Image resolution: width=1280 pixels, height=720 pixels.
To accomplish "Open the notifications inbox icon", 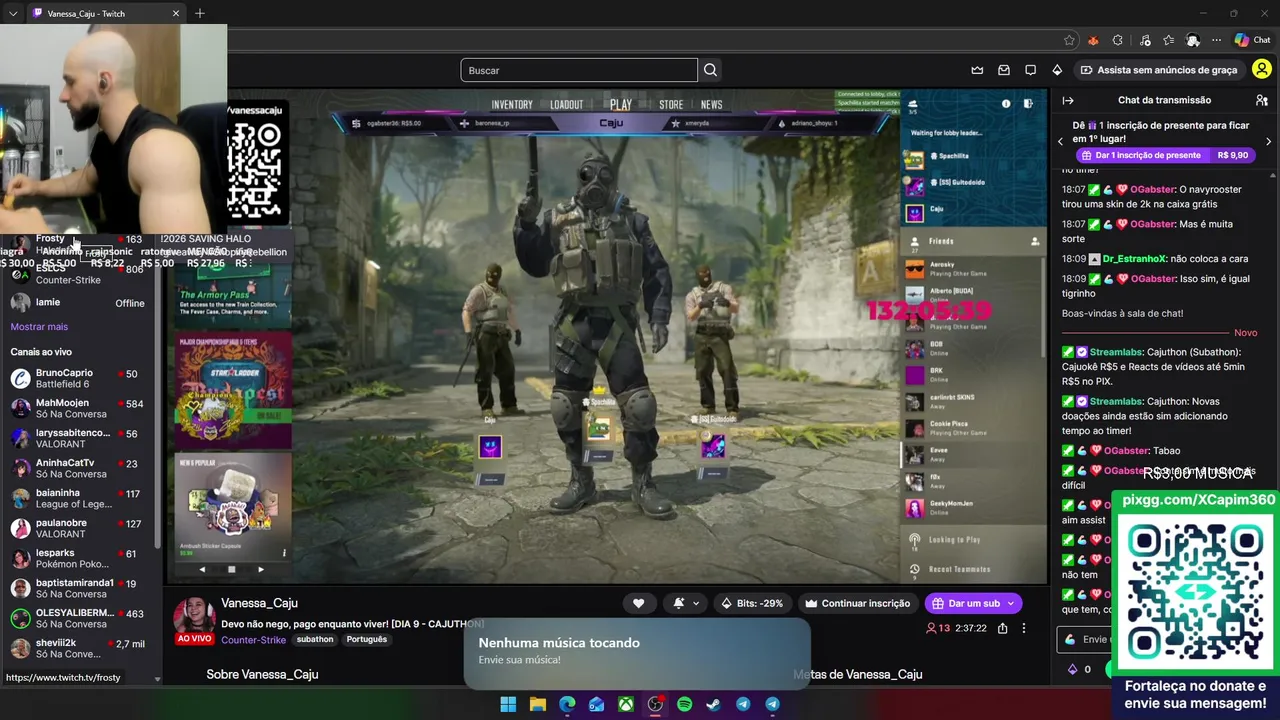I will (x=1004, y=70).
